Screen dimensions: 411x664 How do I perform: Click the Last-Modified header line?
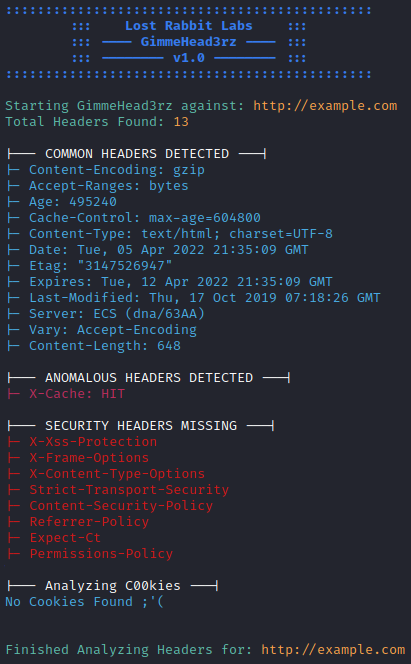point(205,298)
